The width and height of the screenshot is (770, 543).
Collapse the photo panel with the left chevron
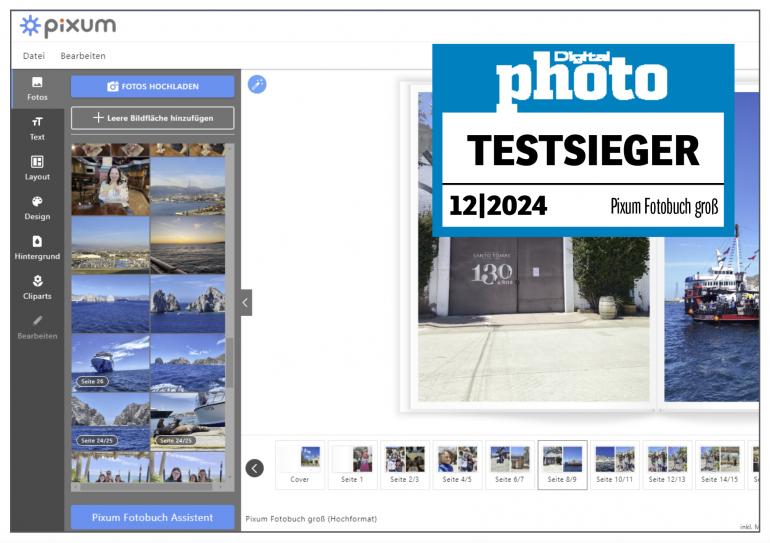[246, 303]
